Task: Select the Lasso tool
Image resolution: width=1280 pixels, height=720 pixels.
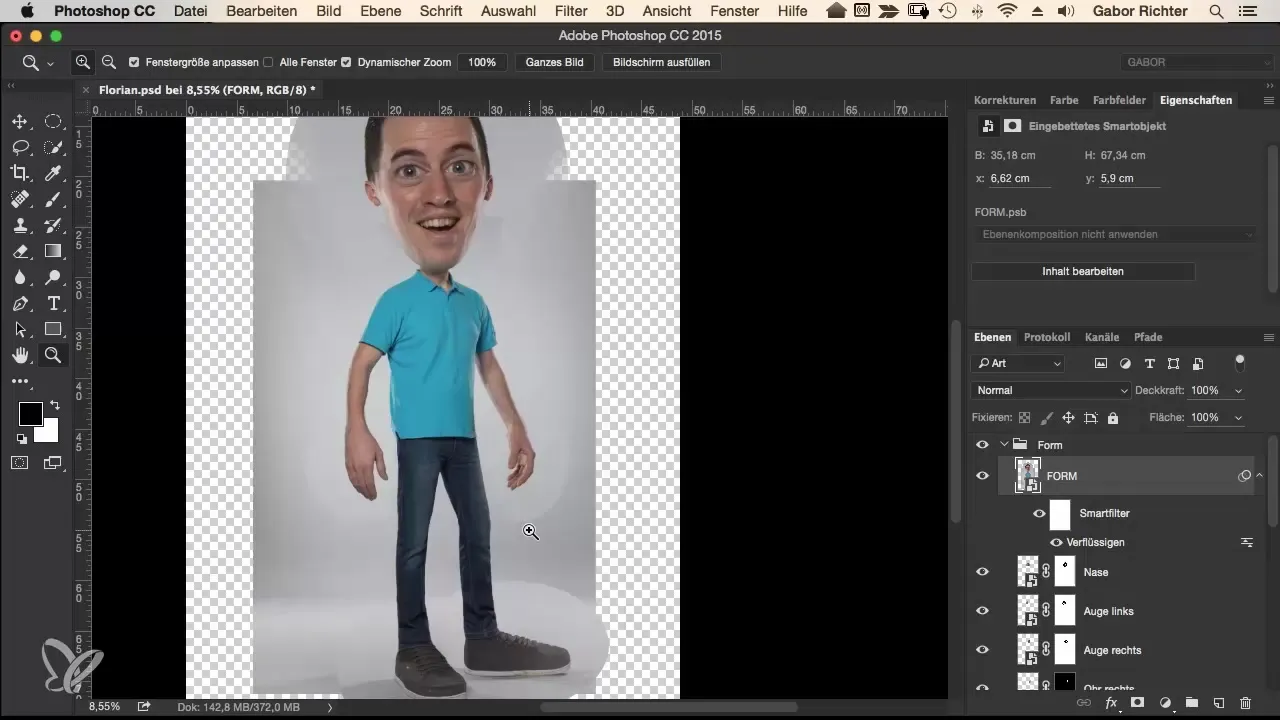Action: click(x=20, y=147)
